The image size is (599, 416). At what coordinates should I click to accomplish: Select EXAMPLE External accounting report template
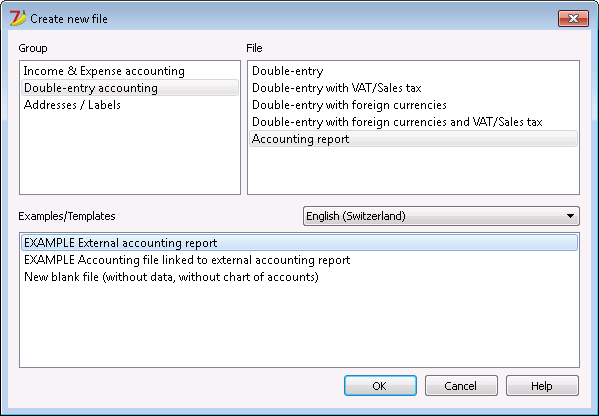(x=300, y=243)
